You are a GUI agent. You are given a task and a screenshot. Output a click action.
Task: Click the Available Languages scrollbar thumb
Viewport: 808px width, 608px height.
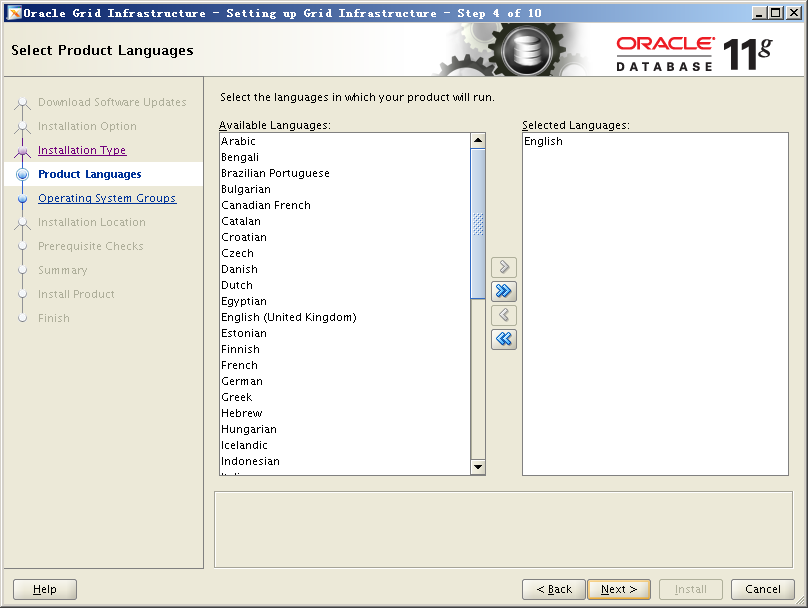point(478,222)
